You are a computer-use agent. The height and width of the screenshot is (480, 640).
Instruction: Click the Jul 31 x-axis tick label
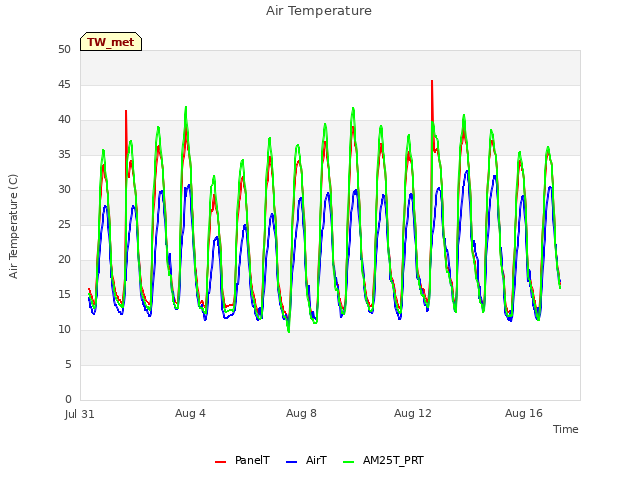80,414
